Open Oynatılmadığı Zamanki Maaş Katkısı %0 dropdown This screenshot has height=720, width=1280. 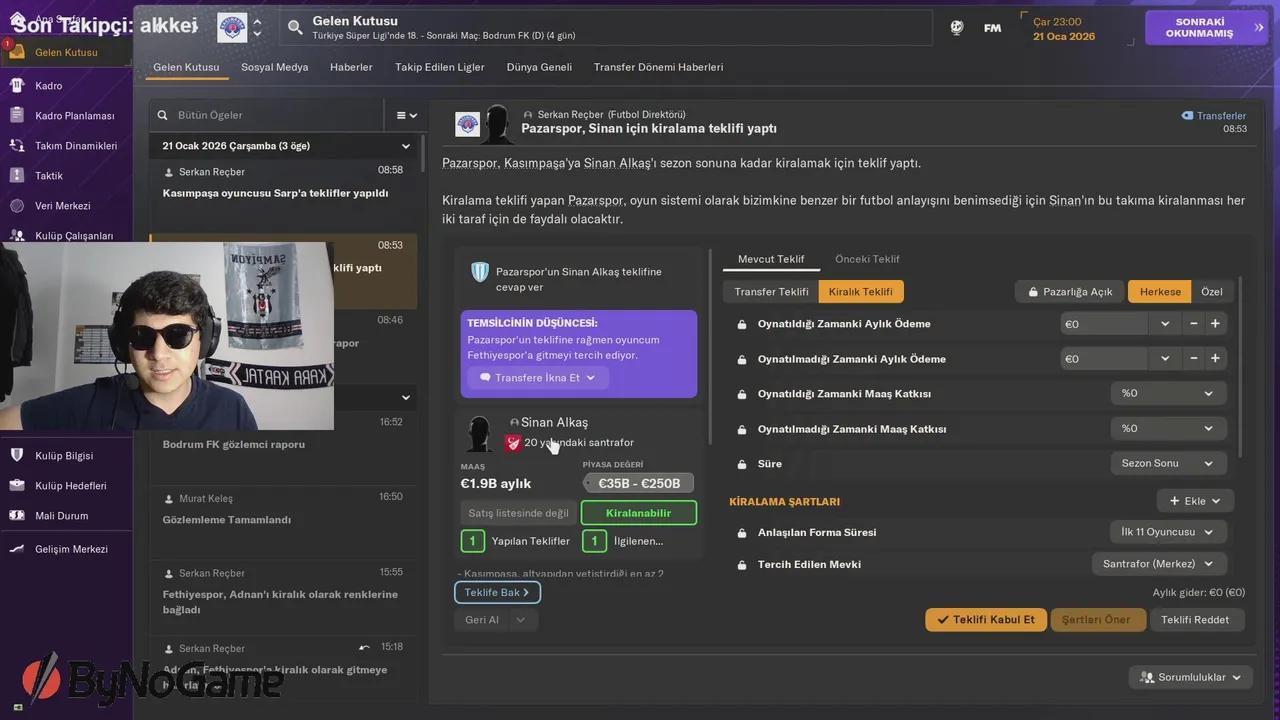[x=1168, y=428]
